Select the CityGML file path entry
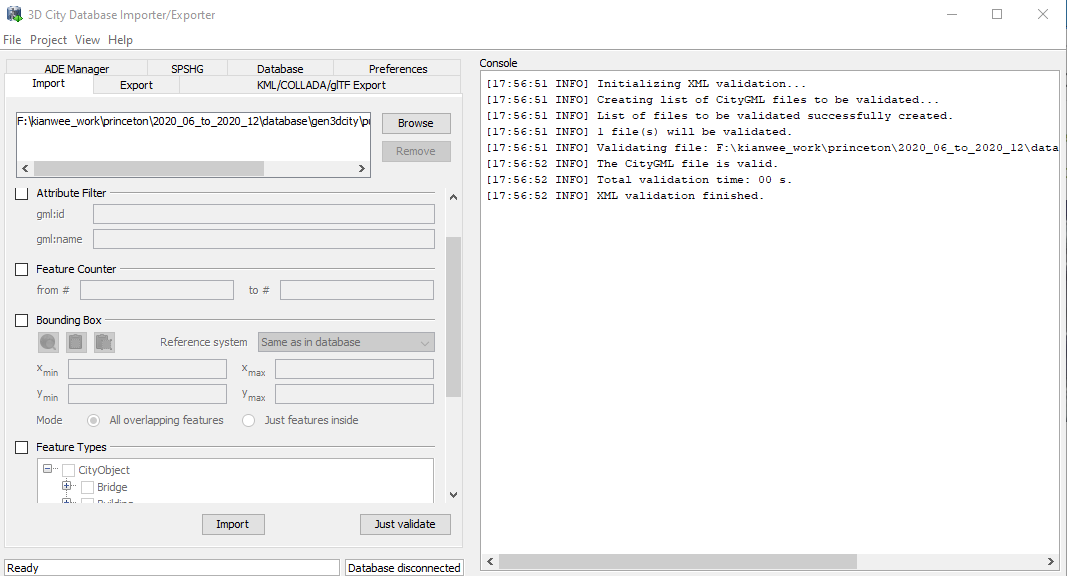The width and height of the screenshot is (1067, 576). pyautogui.click(x=194, y=122)
